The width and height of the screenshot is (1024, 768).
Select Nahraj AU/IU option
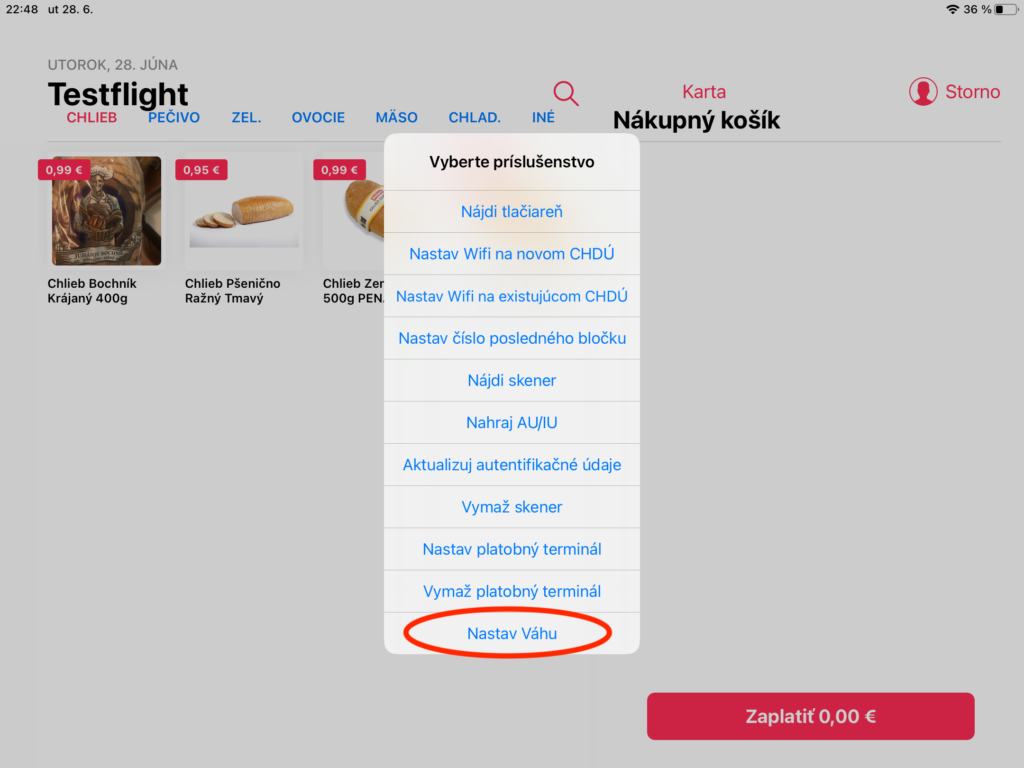pyautogui.click(x=511, y=423)
